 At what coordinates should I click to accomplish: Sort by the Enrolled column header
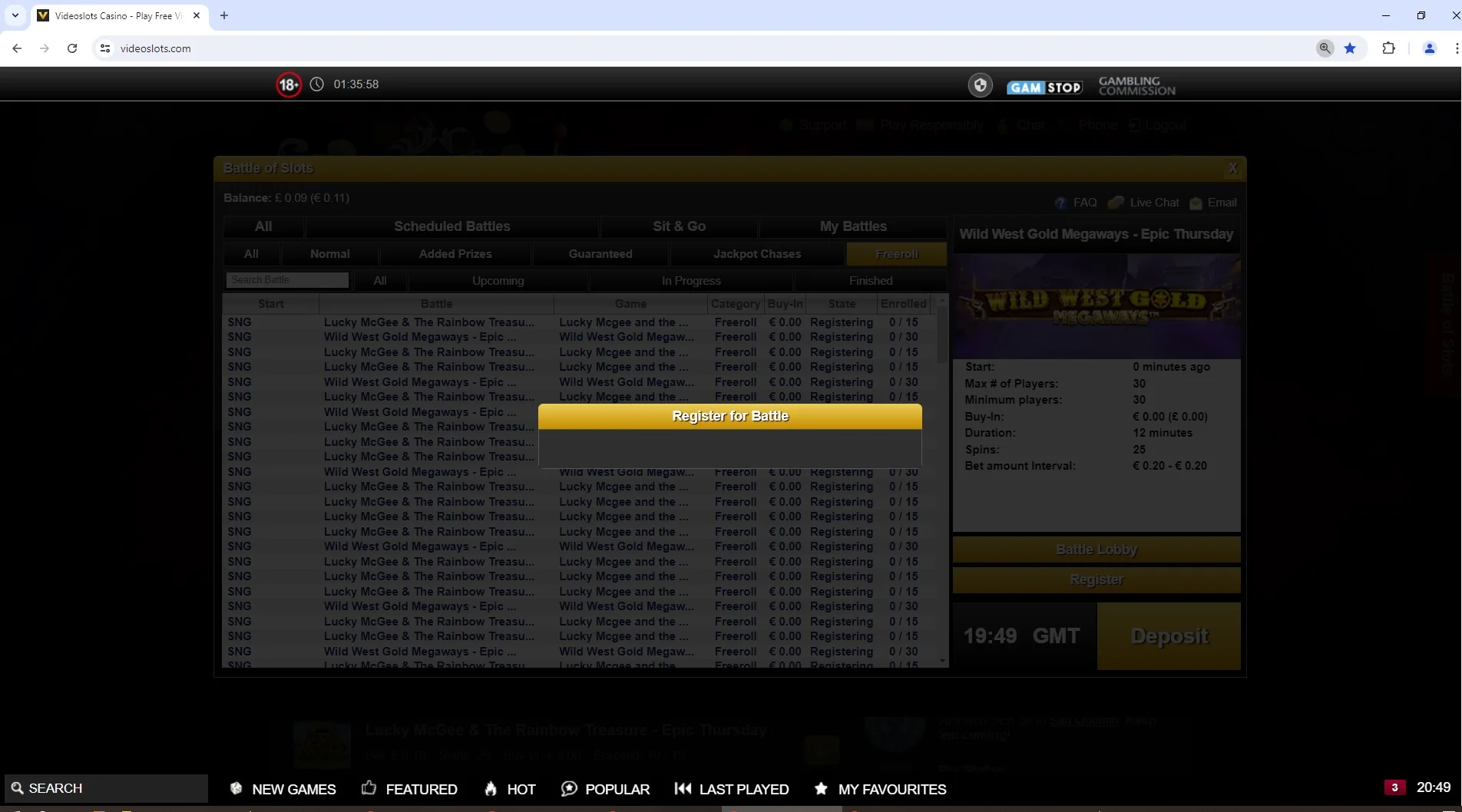[903, 304]
